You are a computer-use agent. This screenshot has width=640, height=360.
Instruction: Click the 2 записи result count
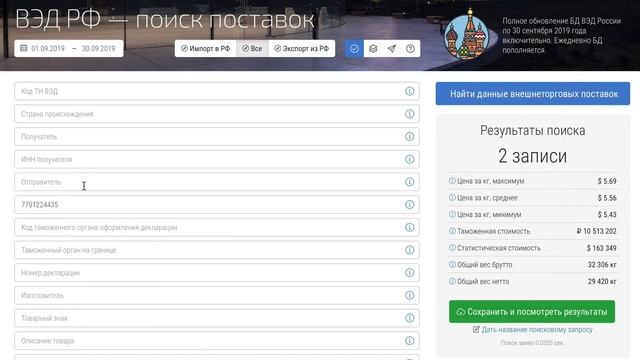(x=533, y=156)
